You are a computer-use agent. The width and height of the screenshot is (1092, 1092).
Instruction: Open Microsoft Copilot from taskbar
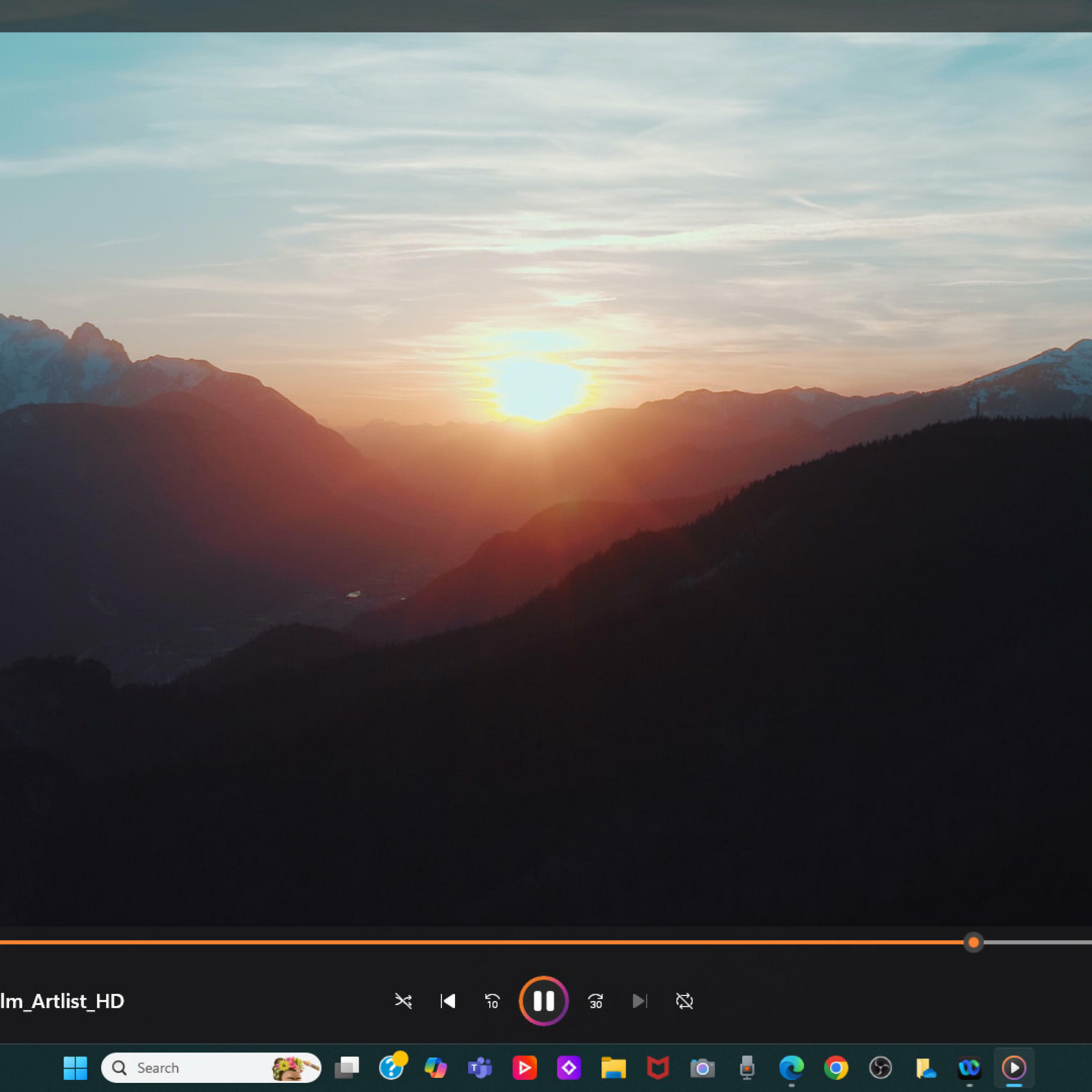pyautogui.click(x=435, y=1068)
